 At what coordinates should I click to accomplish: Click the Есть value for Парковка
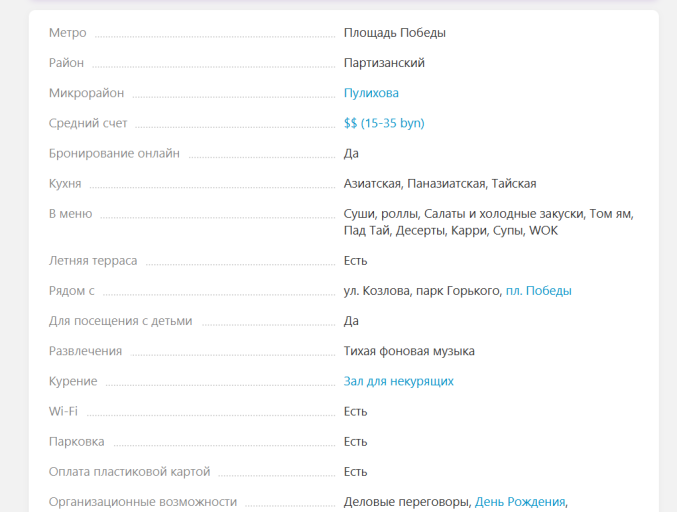[355, 442]
